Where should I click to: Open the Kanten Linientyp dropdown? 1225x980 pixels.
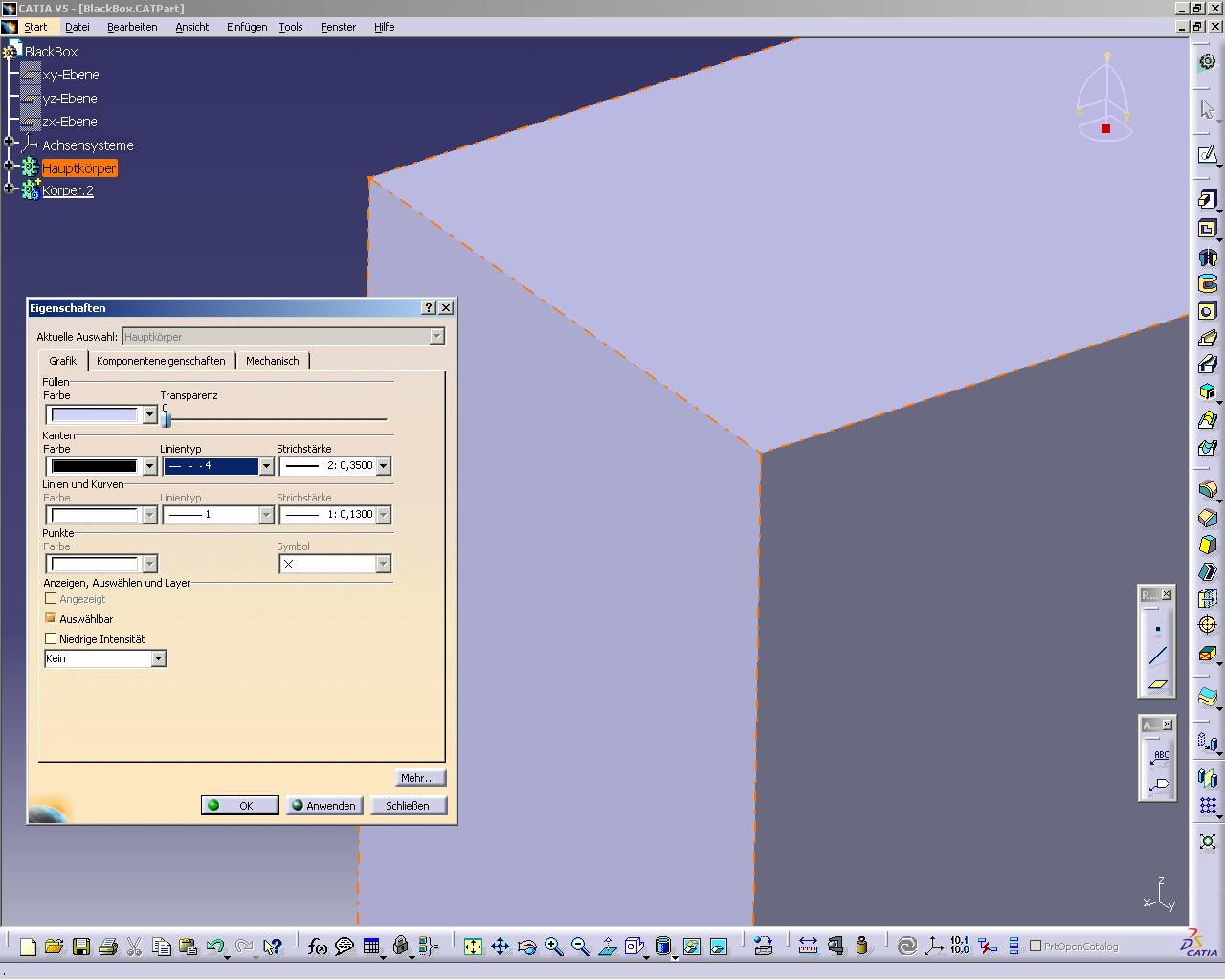click(266, 466)
